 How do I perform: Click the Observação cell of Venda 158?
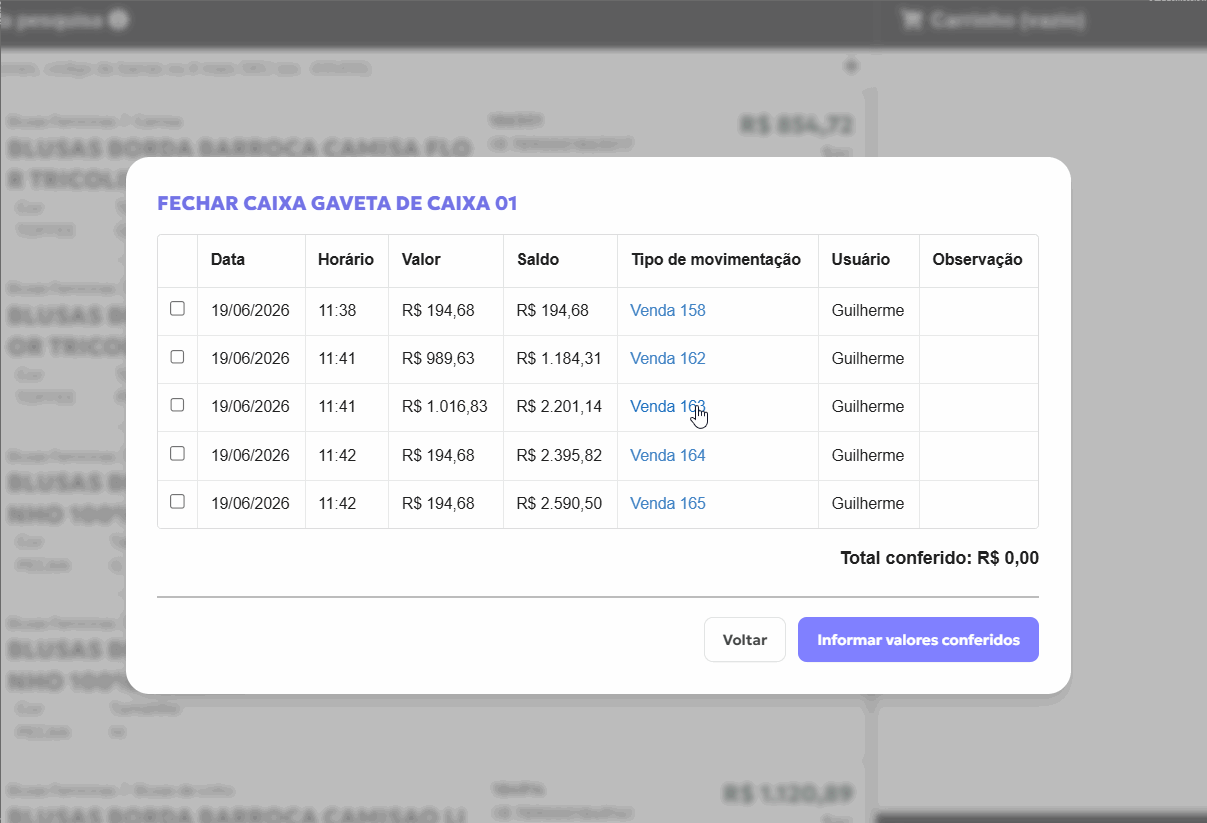point(979,310)
